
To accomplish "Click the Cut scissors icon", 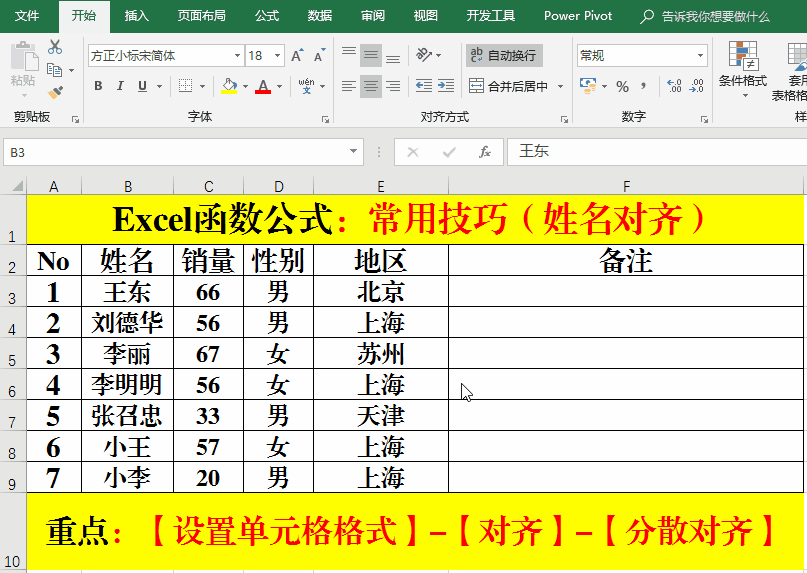I will tap(54, 47).
